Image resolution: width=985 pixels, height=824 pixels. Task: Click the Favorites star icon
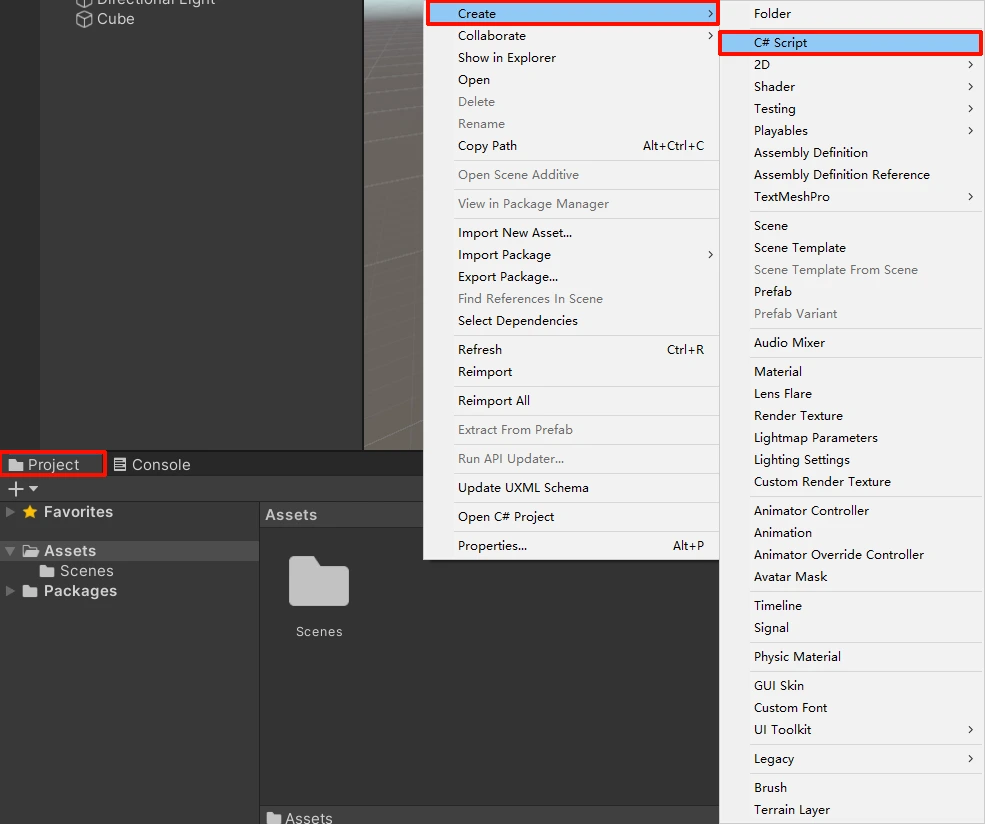click(x=30, y=512)
